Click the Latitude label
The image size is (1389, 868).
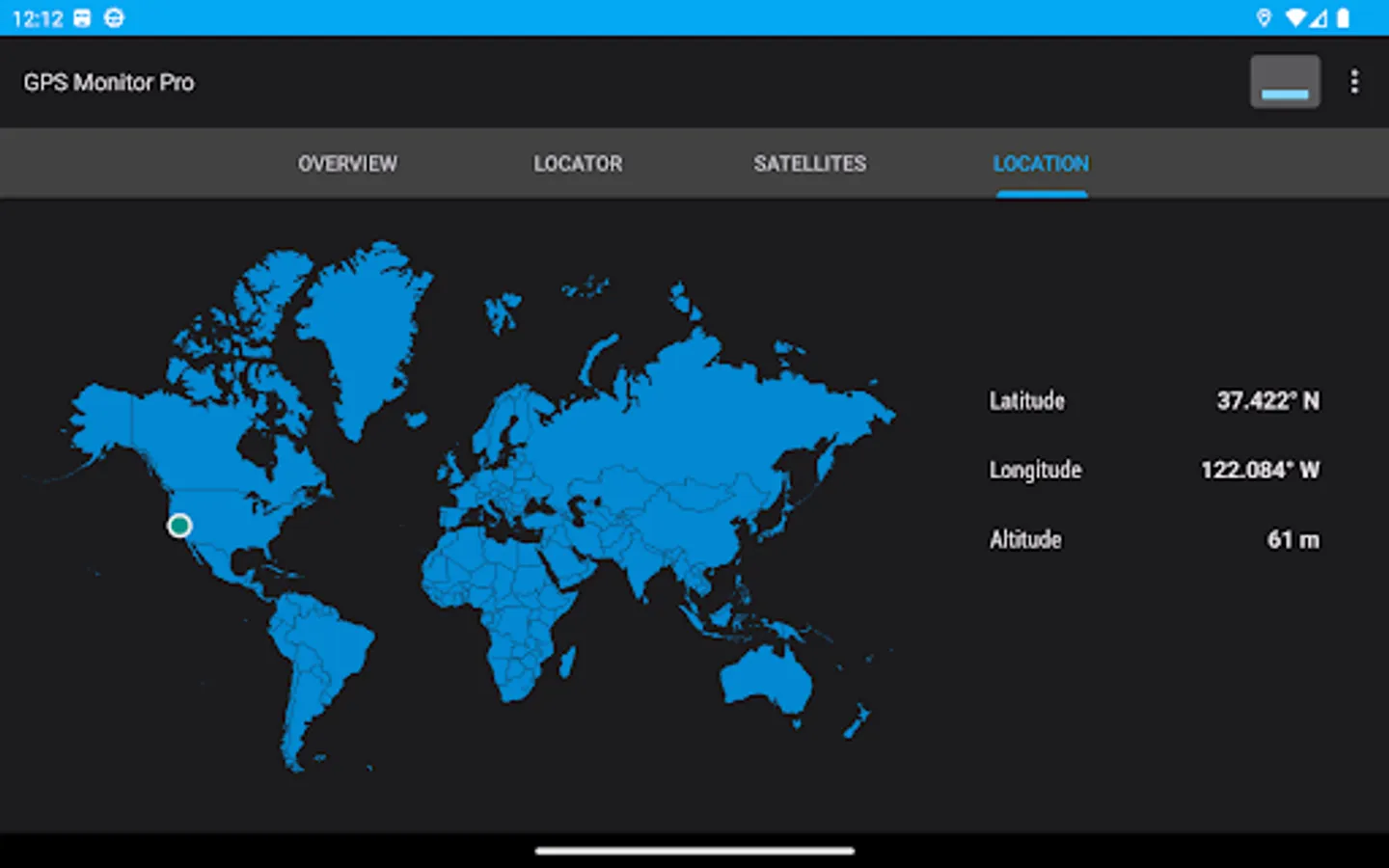[x=1026, y=401]
